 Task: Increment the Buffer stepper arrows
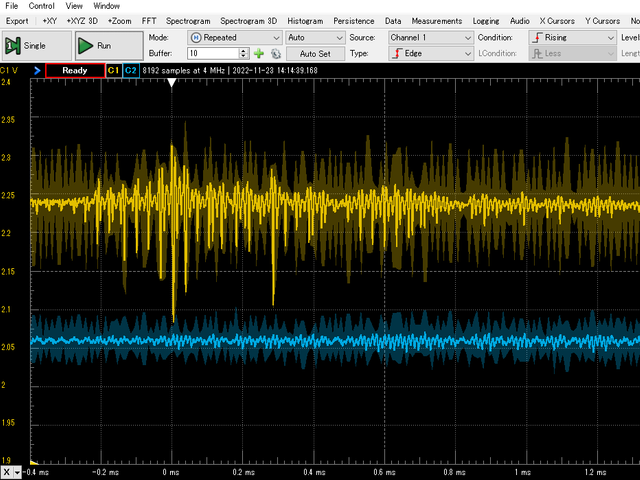click(244, 51)
